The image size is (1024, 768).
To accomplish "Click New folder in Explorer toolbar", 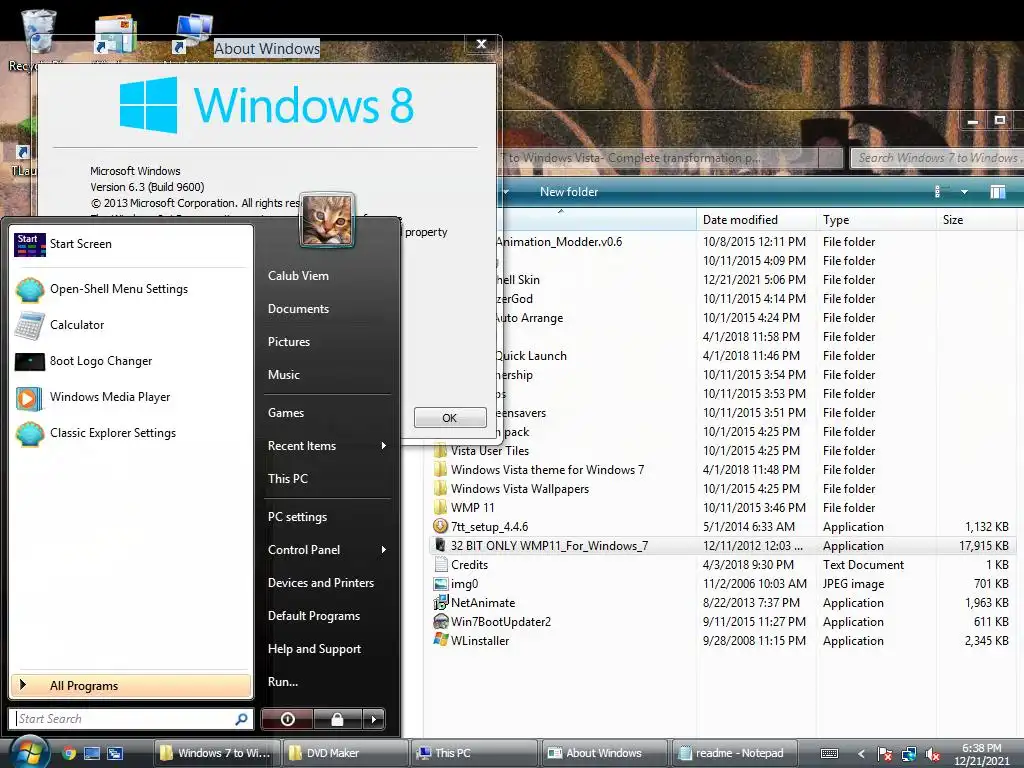I will pyautogui.click(x=569, y=192).
